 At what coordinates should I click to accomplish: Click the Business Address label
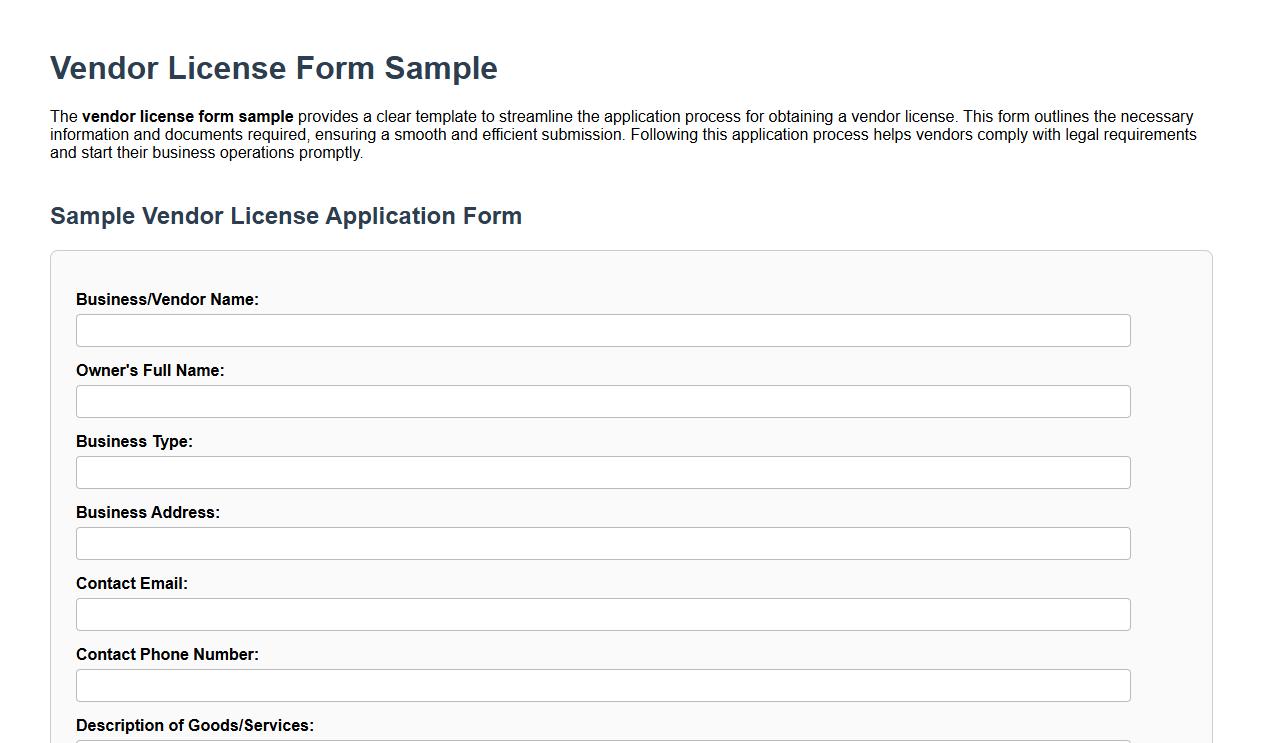pos(149,512)
